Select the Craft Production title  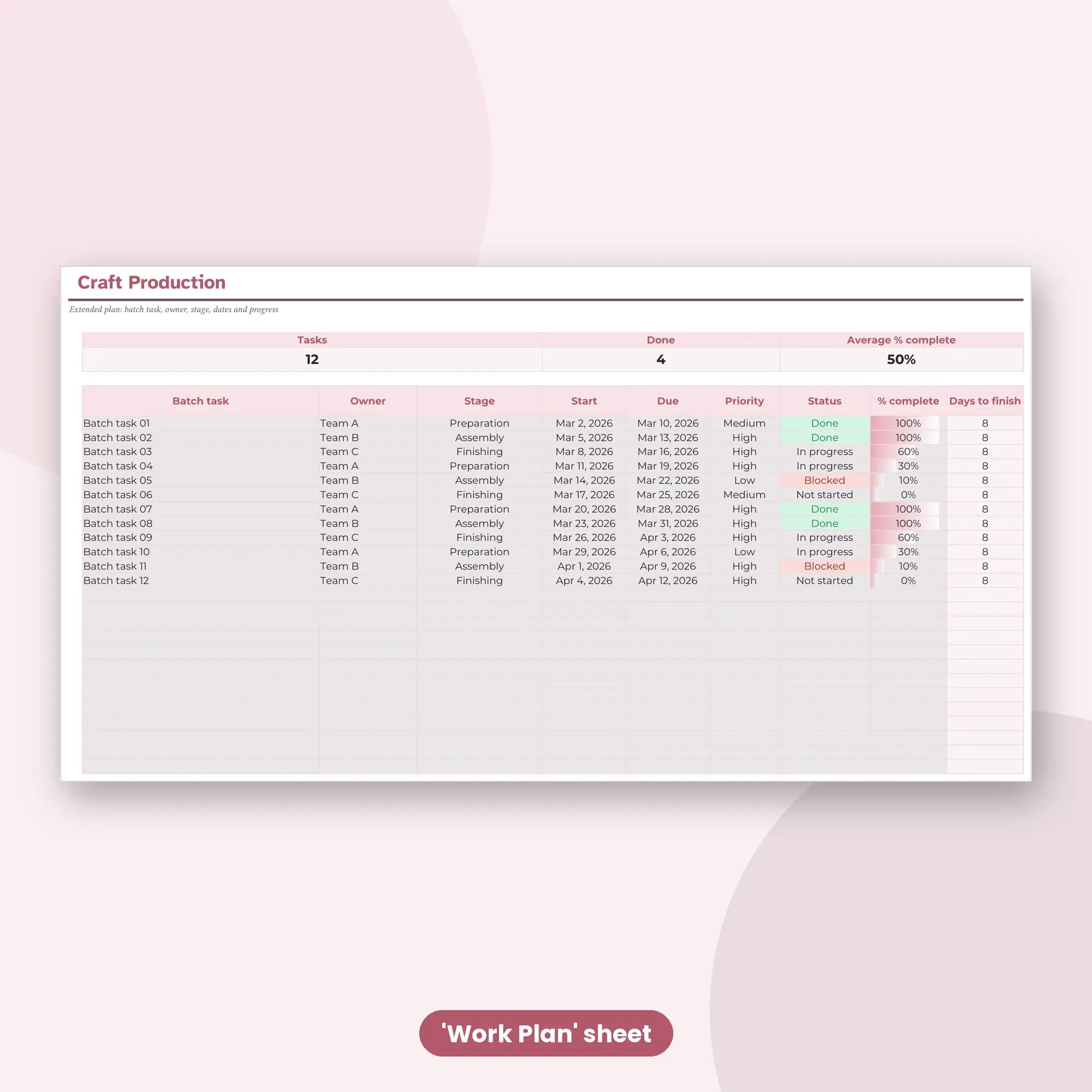point(151,282)
